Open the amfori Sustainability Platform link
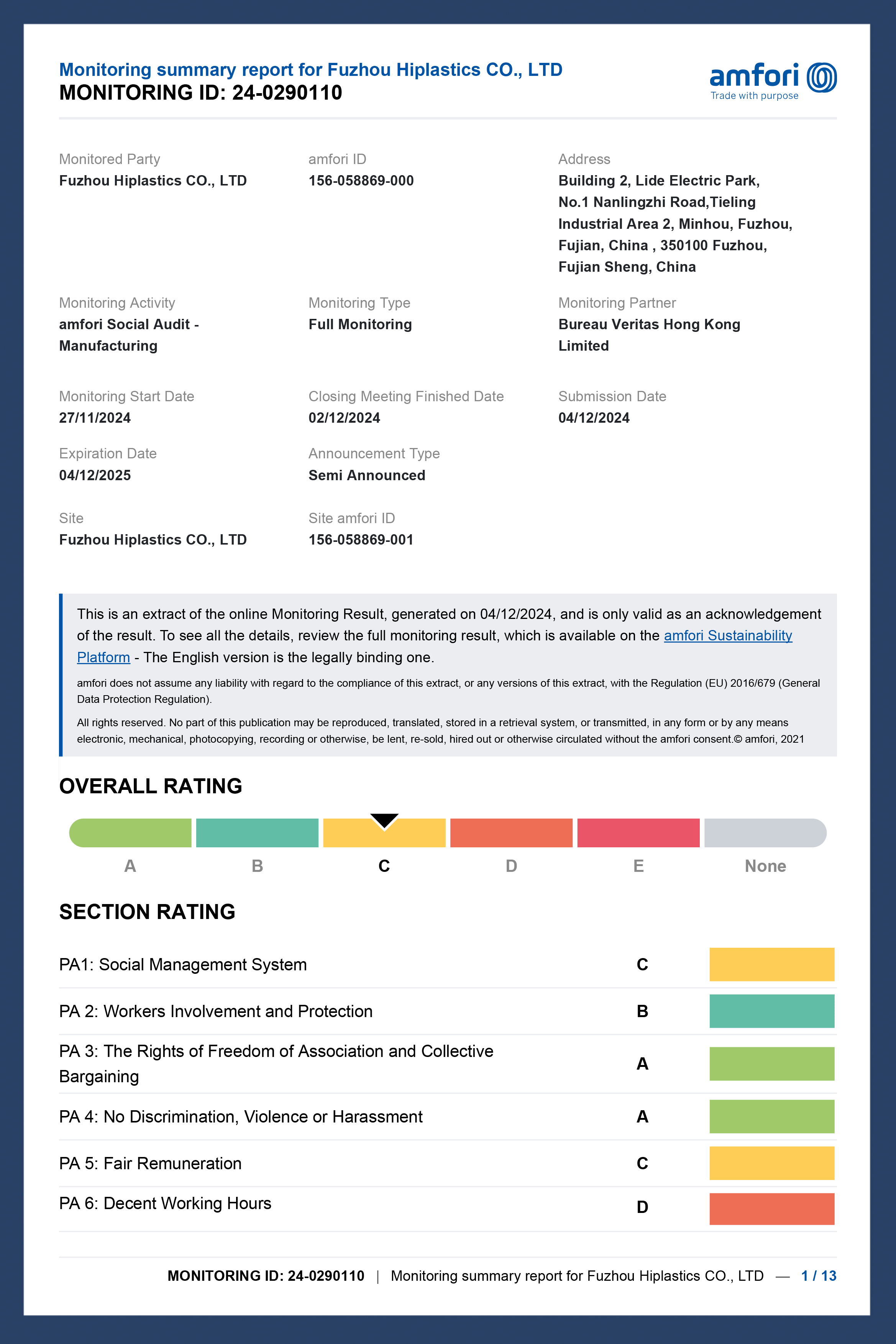 pos(727,635)
